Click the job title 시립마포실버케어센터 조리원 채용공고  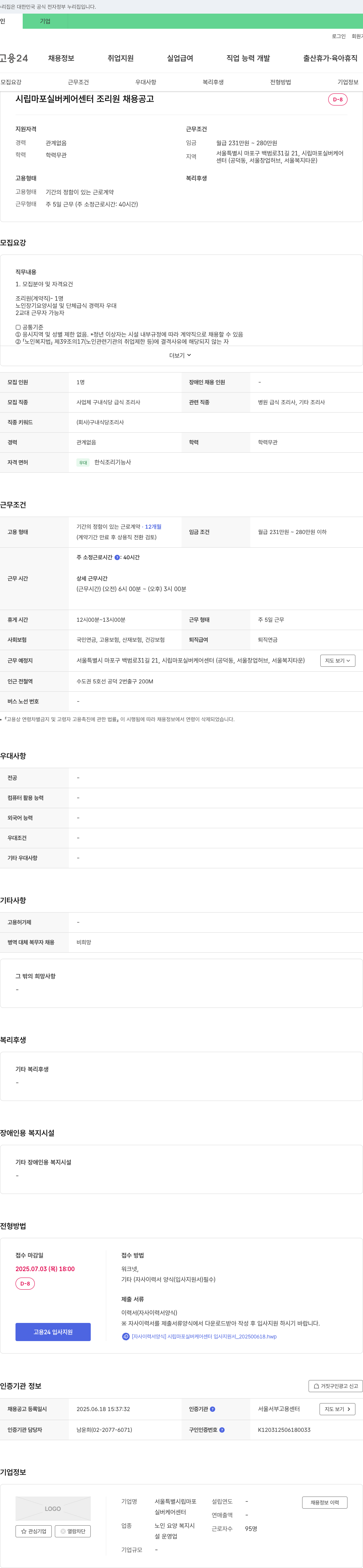click(85, 99)
